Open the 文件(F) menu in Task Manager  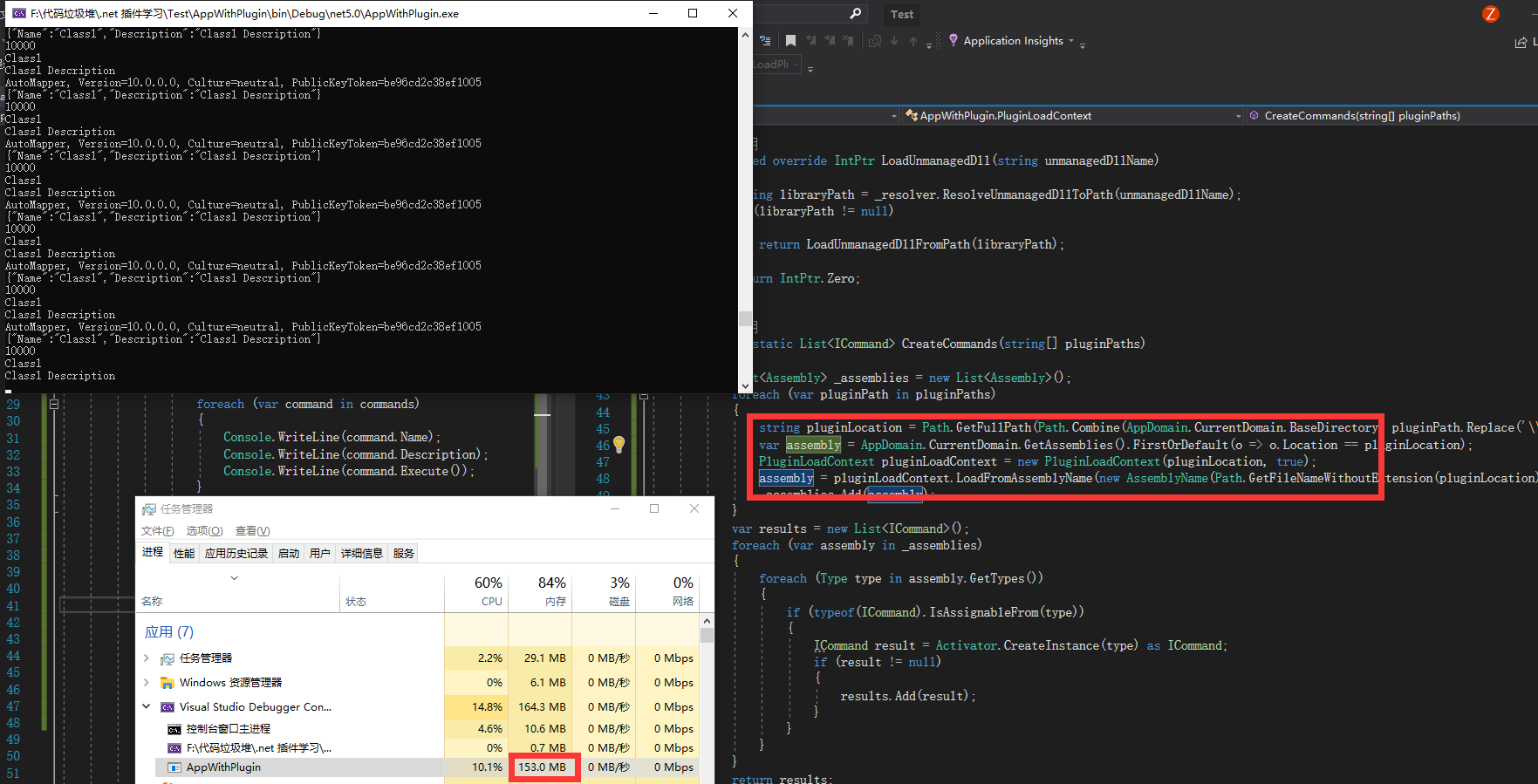coord(157,531)
